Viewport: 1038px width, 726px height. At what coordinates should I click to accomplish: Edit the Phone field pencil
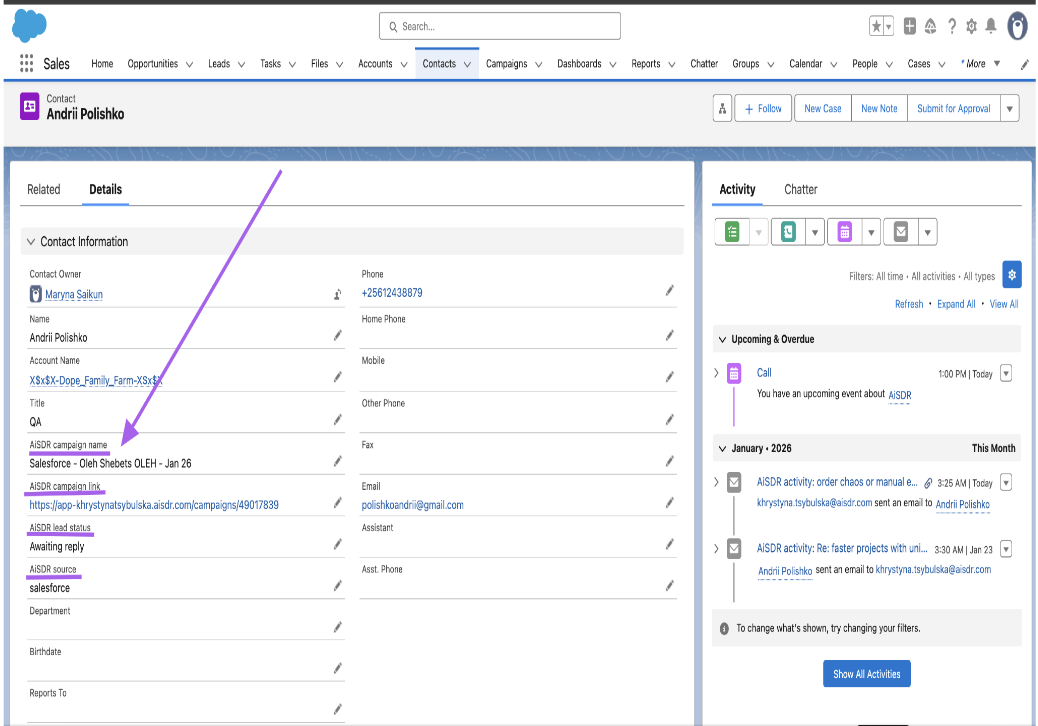click(x=670, y=291)
